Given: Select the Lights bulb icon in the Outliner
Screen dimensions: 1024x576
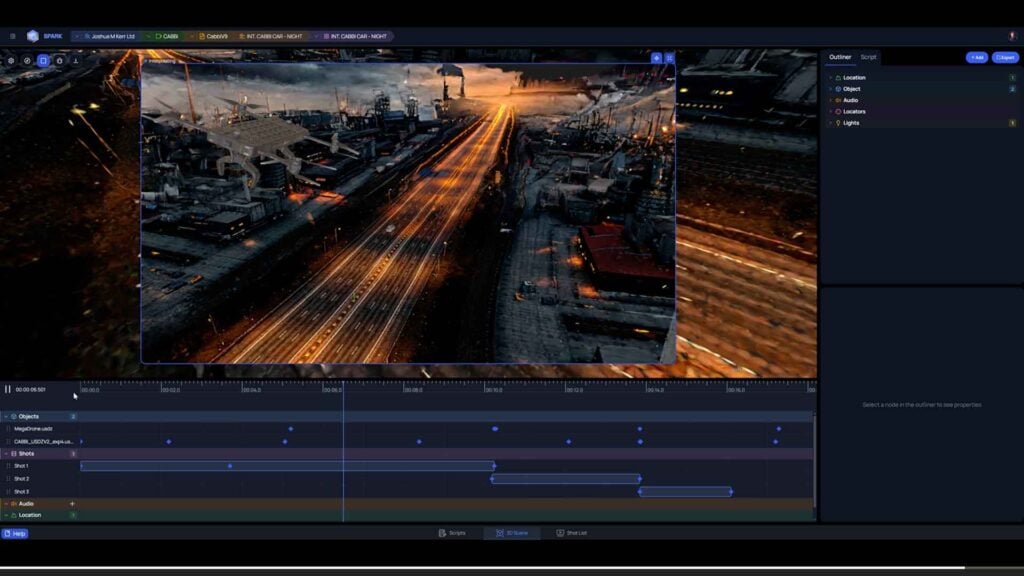Looking at the screenshot, I should click(x=838, y=123).
